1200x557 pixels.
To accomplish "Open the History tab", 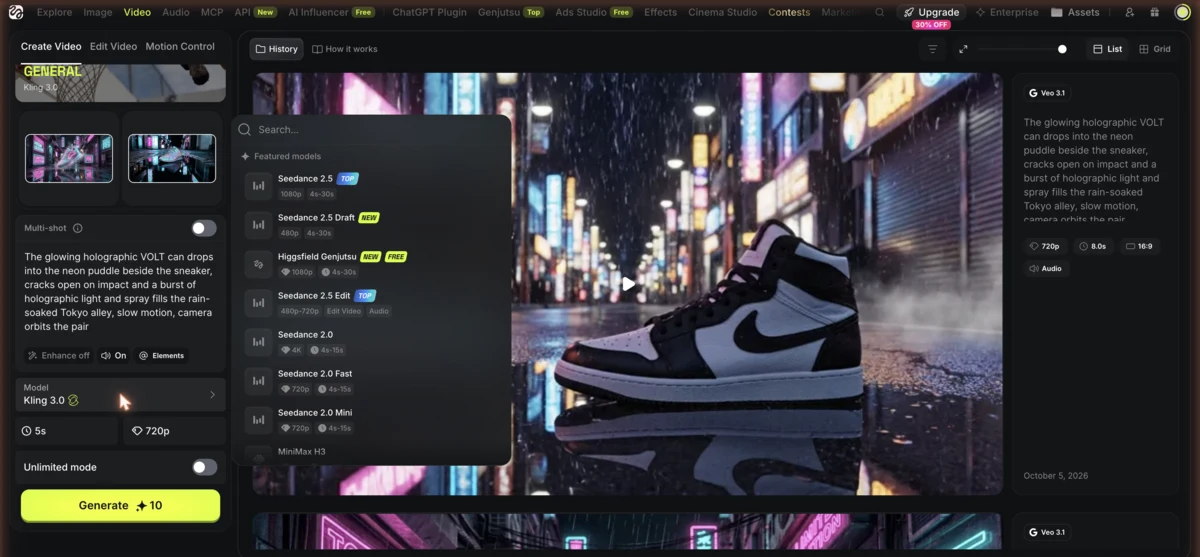I will [276, 49].
